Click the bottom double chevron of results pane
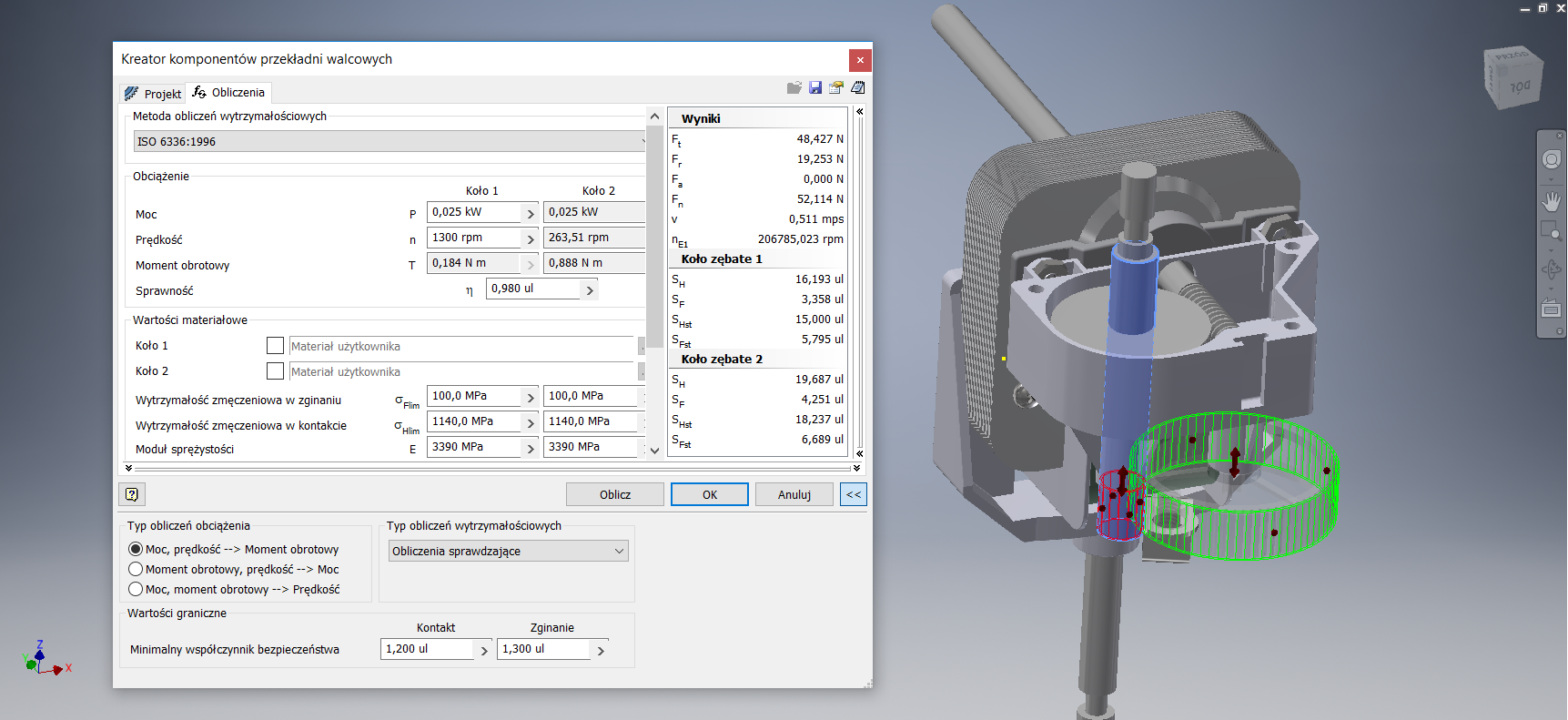The width and height of the screenshot is (1568, 720). (859, 453)
